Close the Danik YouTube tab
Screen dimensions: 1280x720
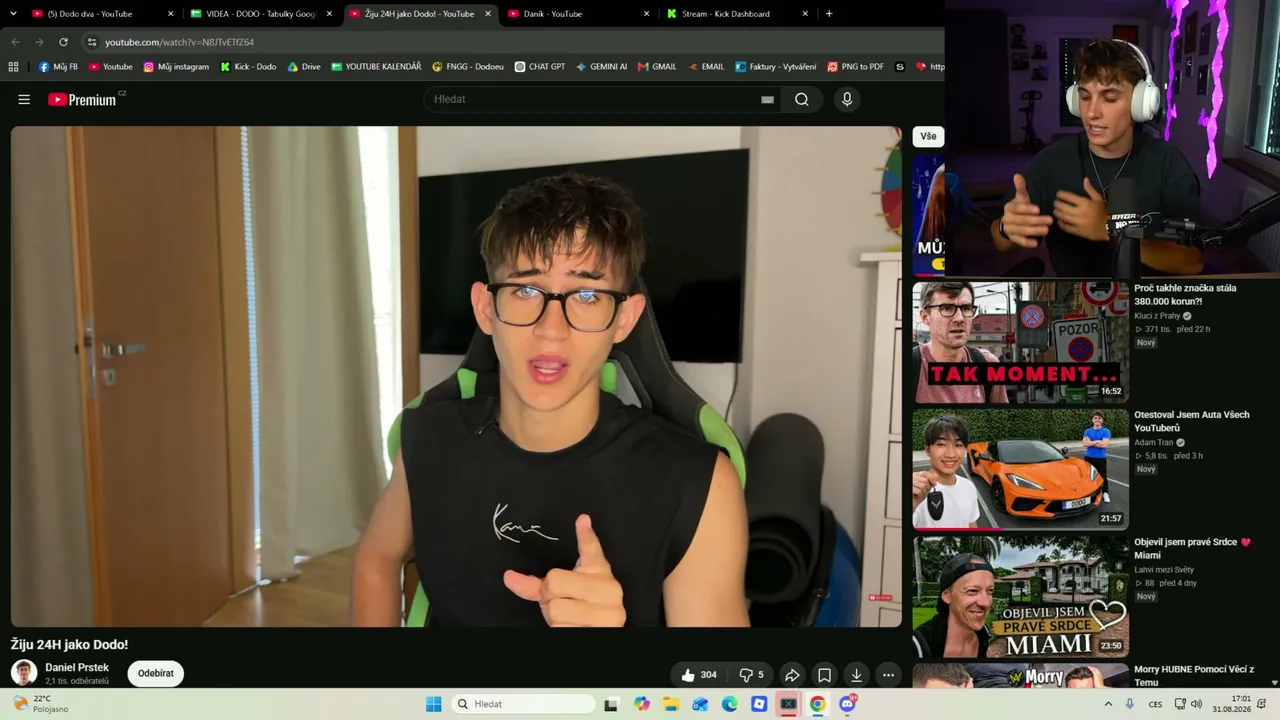[x=646, y=14]
